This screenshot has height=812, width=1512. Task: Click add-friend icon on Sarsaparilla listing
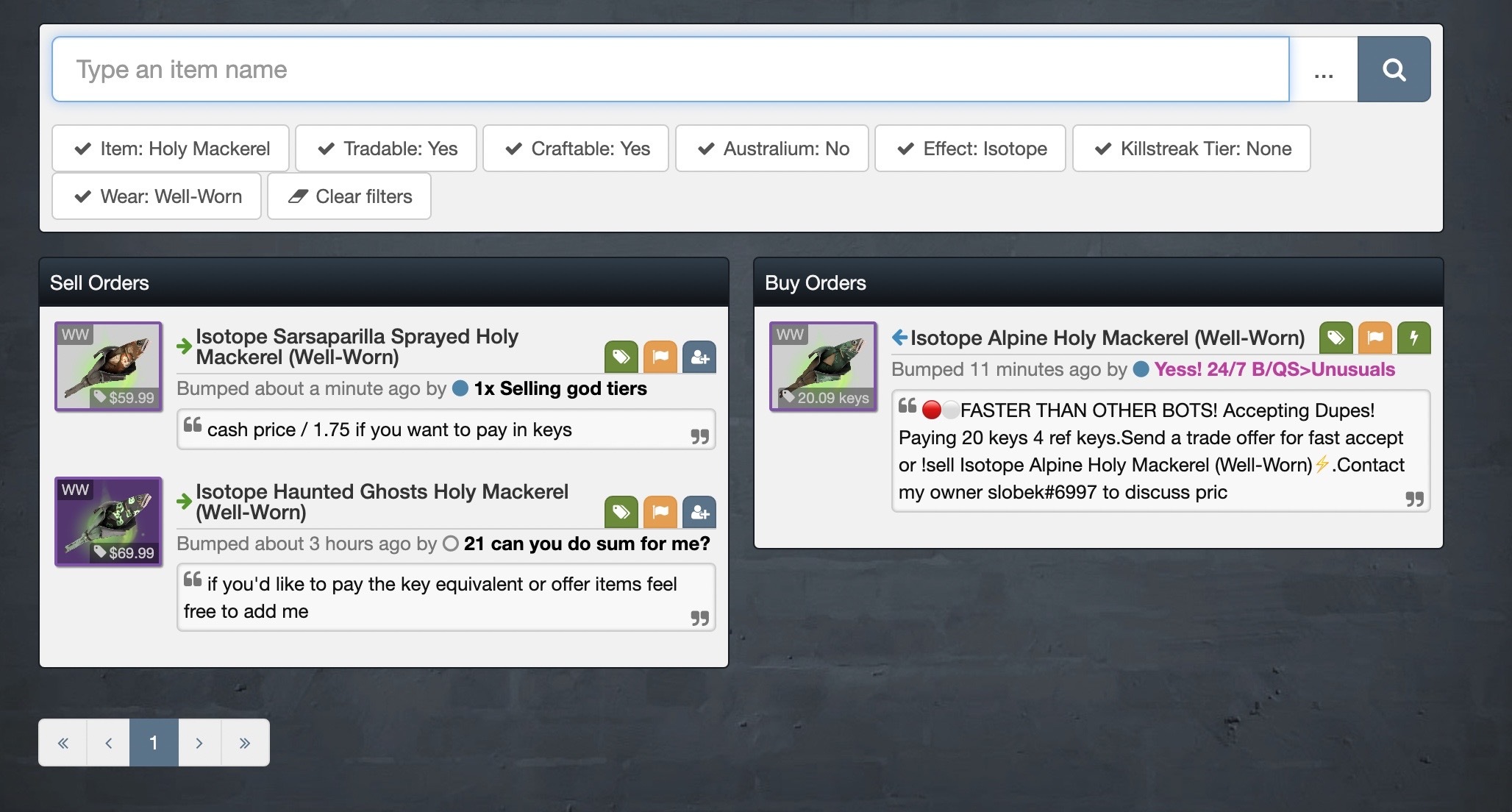tap(699, 357)
